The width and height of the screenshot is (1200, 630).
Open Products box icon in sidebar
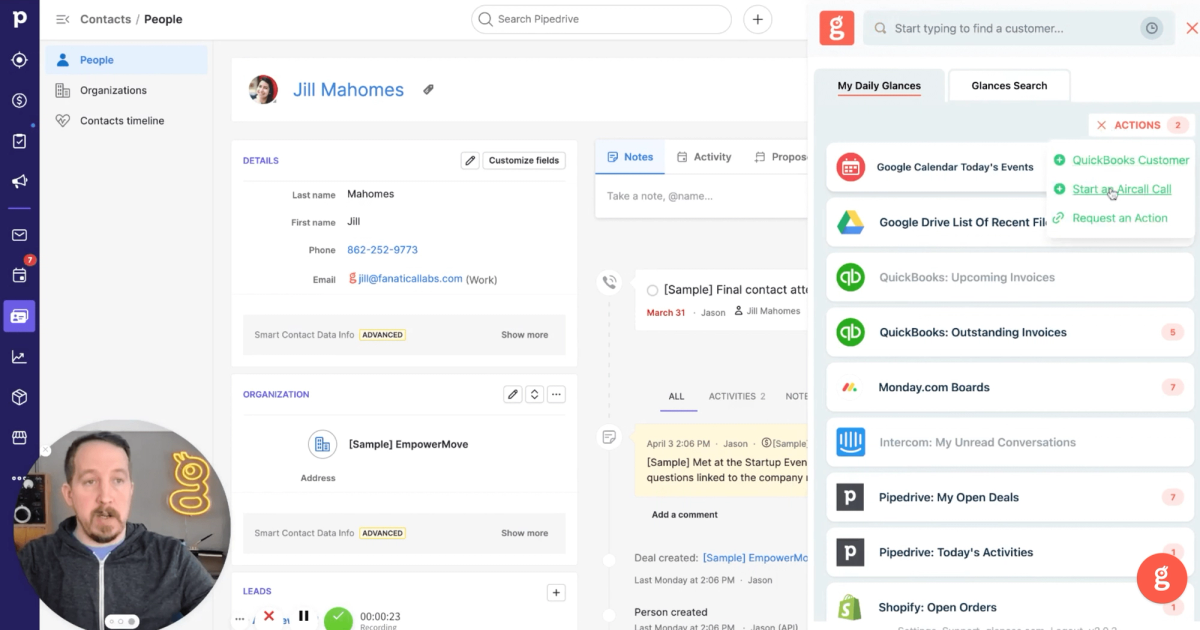pyautogui.click(x=19, y=397)
